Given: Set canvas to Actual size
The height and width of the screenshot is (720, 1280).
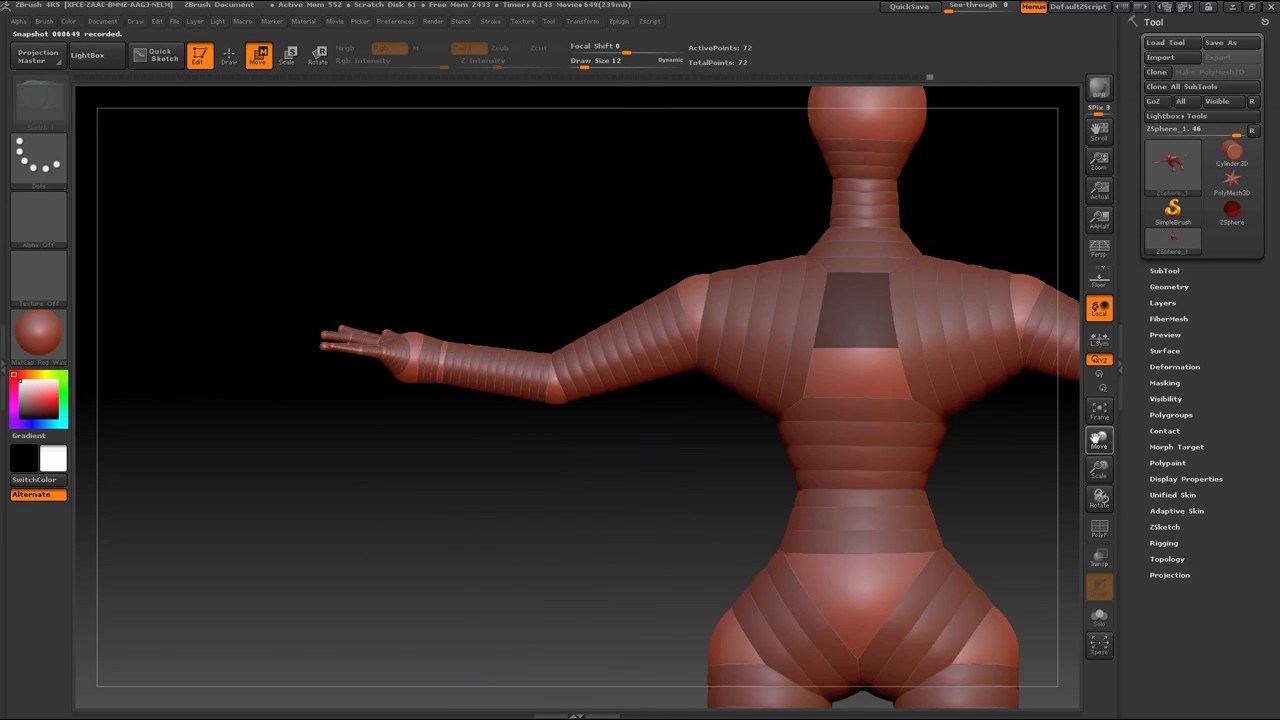Looking at the screenshot, I should (1099, 190).
